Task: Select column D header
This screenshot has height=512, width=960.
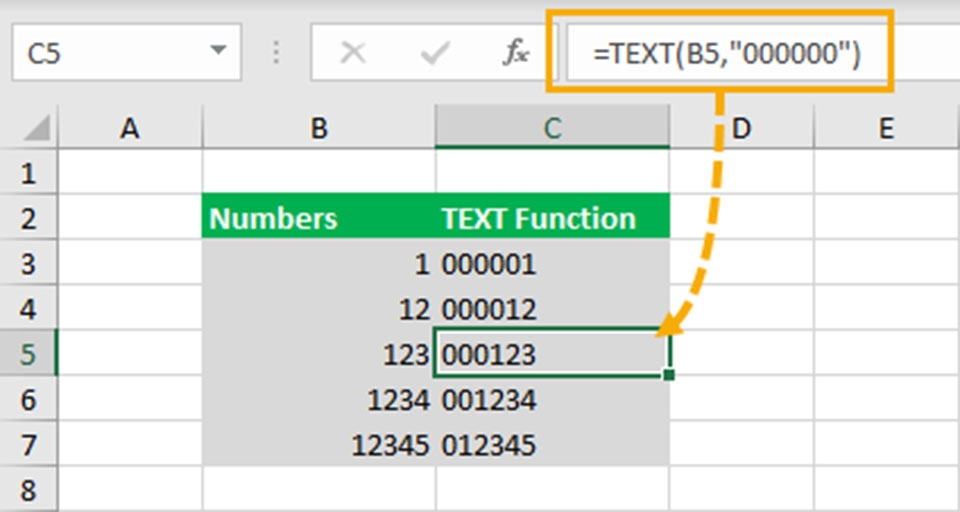Action: pos(741,127)
